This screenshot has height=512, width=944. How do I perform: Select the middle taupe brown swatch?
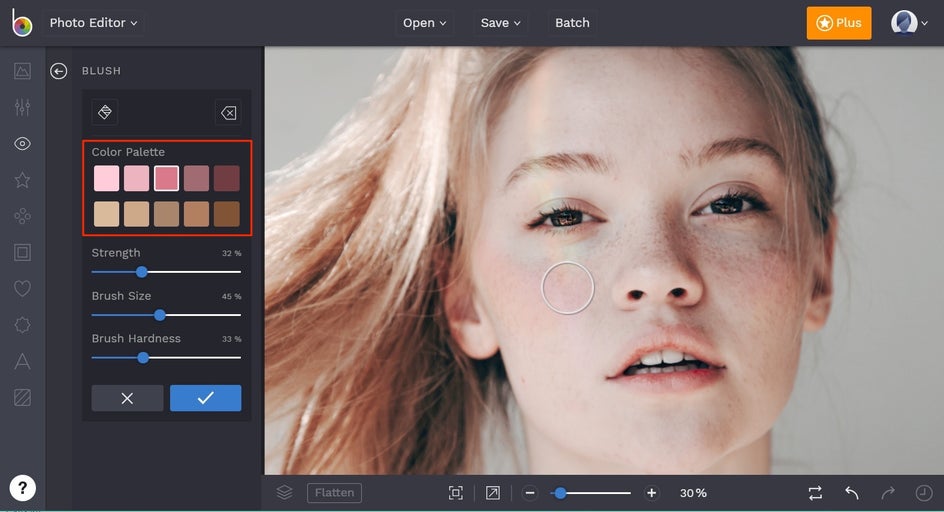pyautogui.click(x=166, y=214)
